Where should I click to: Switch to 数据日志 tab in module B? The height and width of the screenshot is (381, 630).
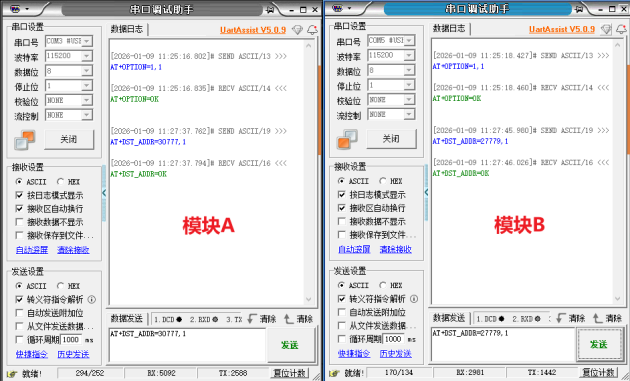(449, 29)
